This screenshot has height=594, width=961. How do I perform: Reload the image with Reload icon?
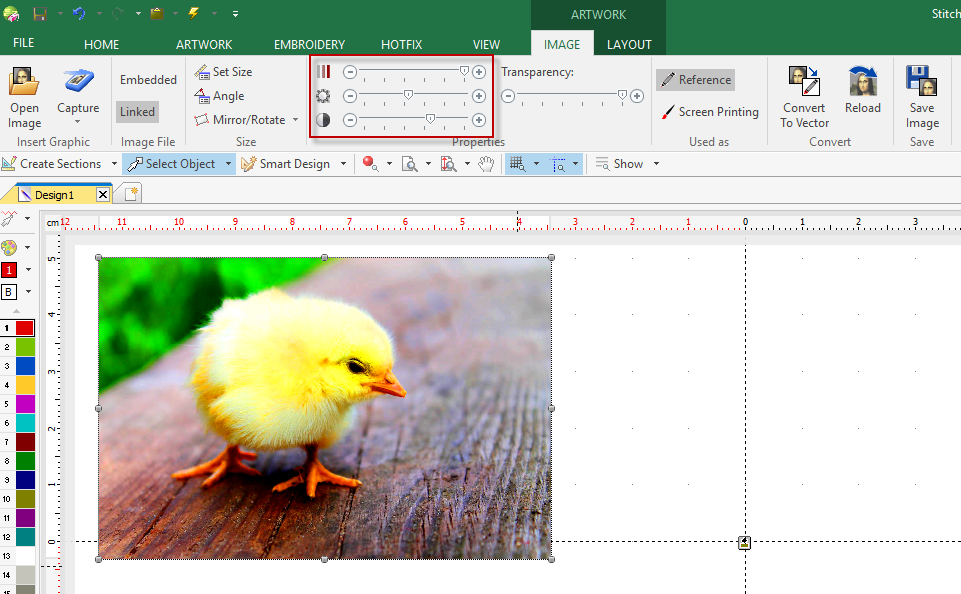point(862,81)
